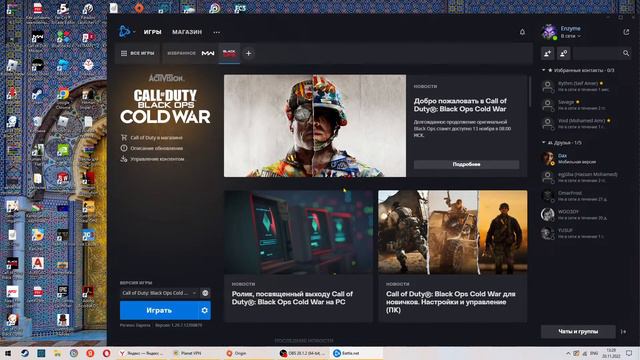640x360 pixels.
Task: Collapse the Друзья section
Action: tap(544, 142)
